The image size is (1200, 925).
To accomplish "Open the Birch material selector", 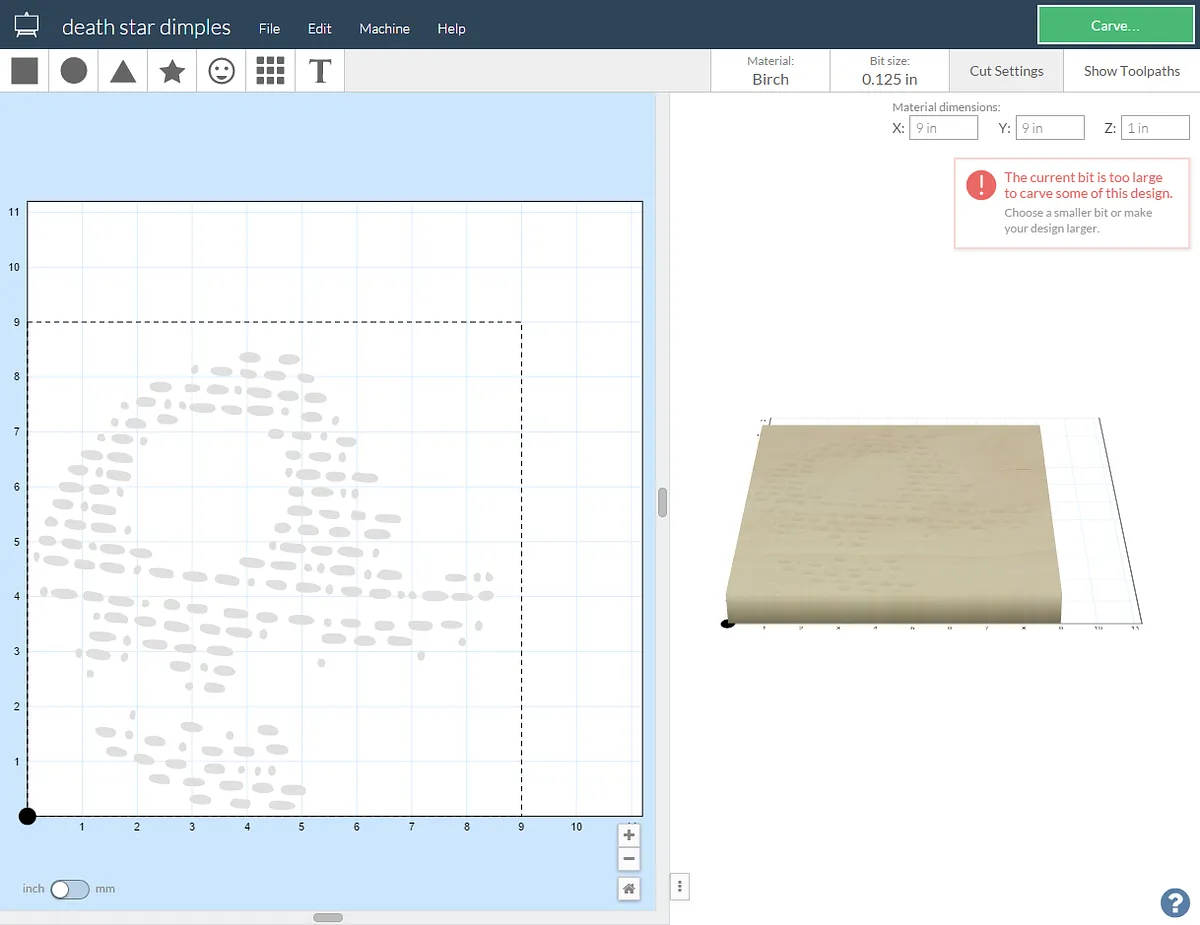I will pyautogui.click(x=770, y=71).
